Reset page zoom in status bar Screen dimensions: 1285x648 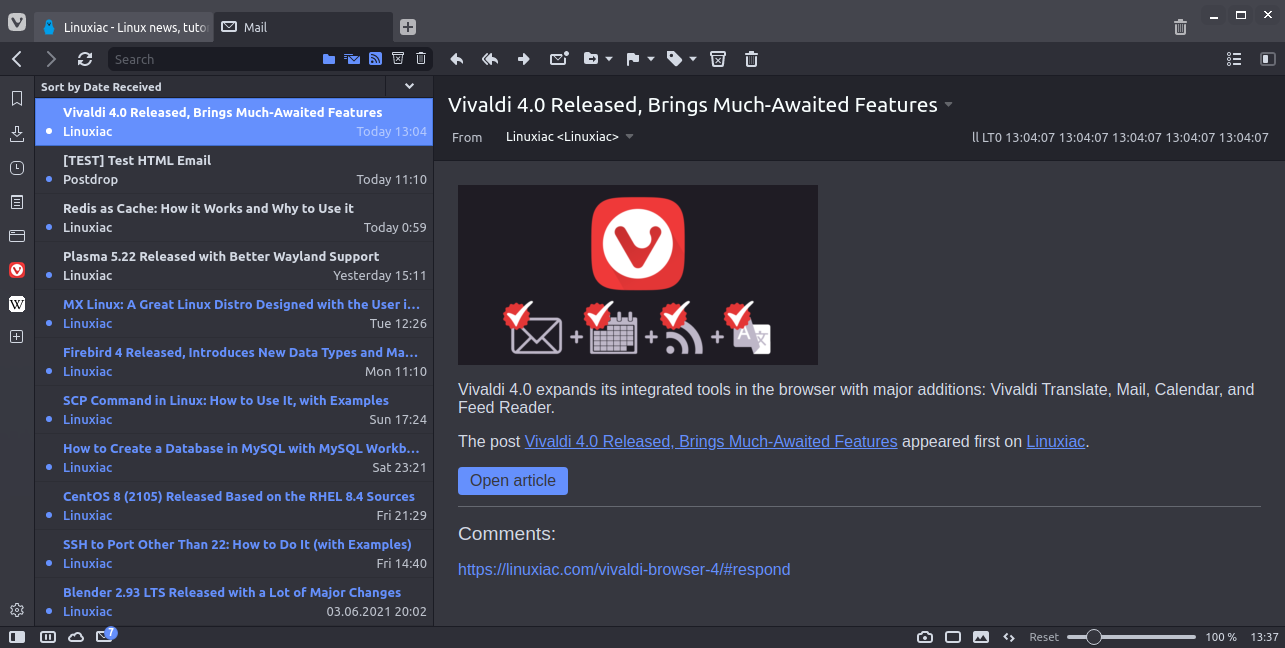pos(1044,637)
